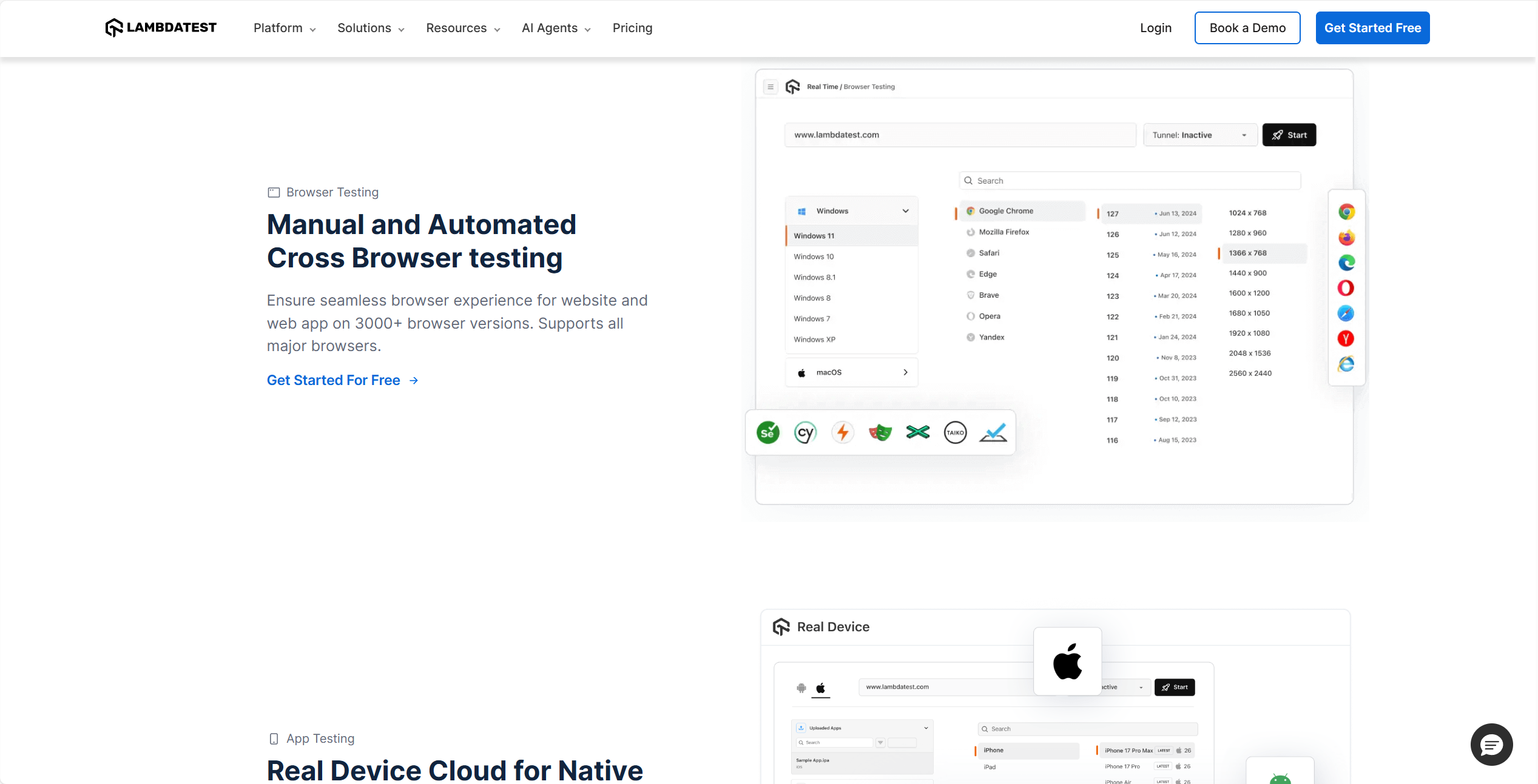Image resolution: width=1538 pixels, height=784 pixels.
Task: Select Windows 11 in the OS list
Action: point(852,236)
